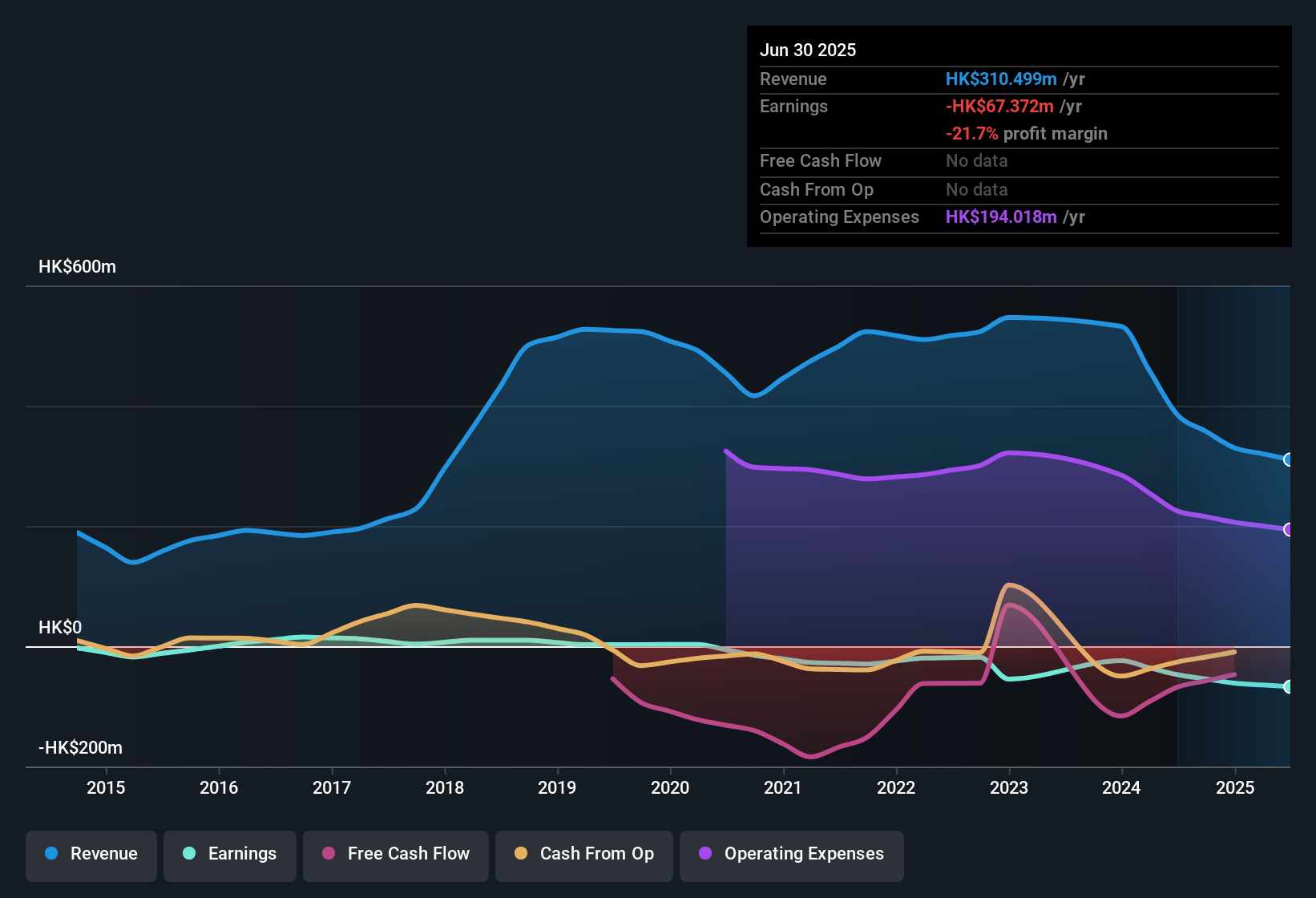
Task: Click the teal Earnings legend dot
Action: (189, 854)
